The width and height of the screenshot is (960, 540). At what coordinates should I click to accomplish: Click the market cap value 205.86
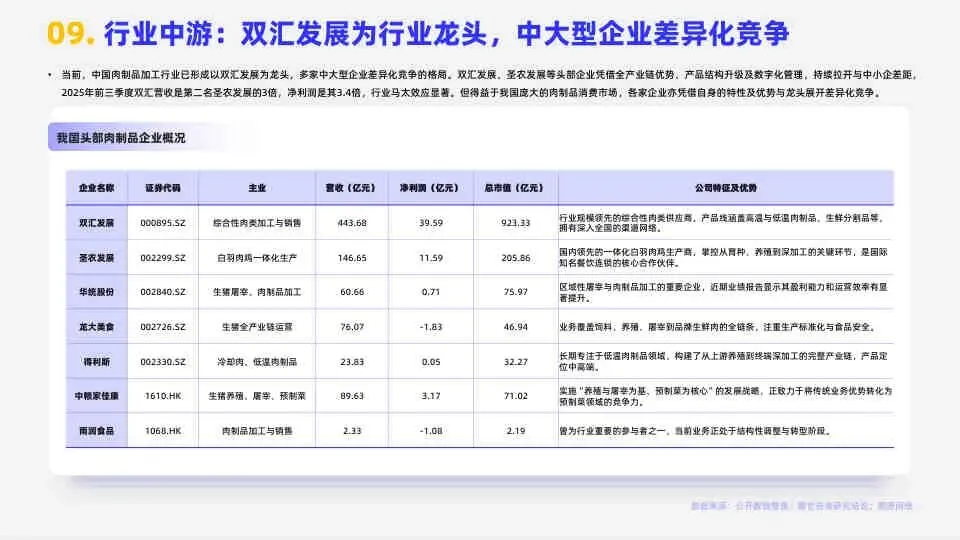(516, 258)
